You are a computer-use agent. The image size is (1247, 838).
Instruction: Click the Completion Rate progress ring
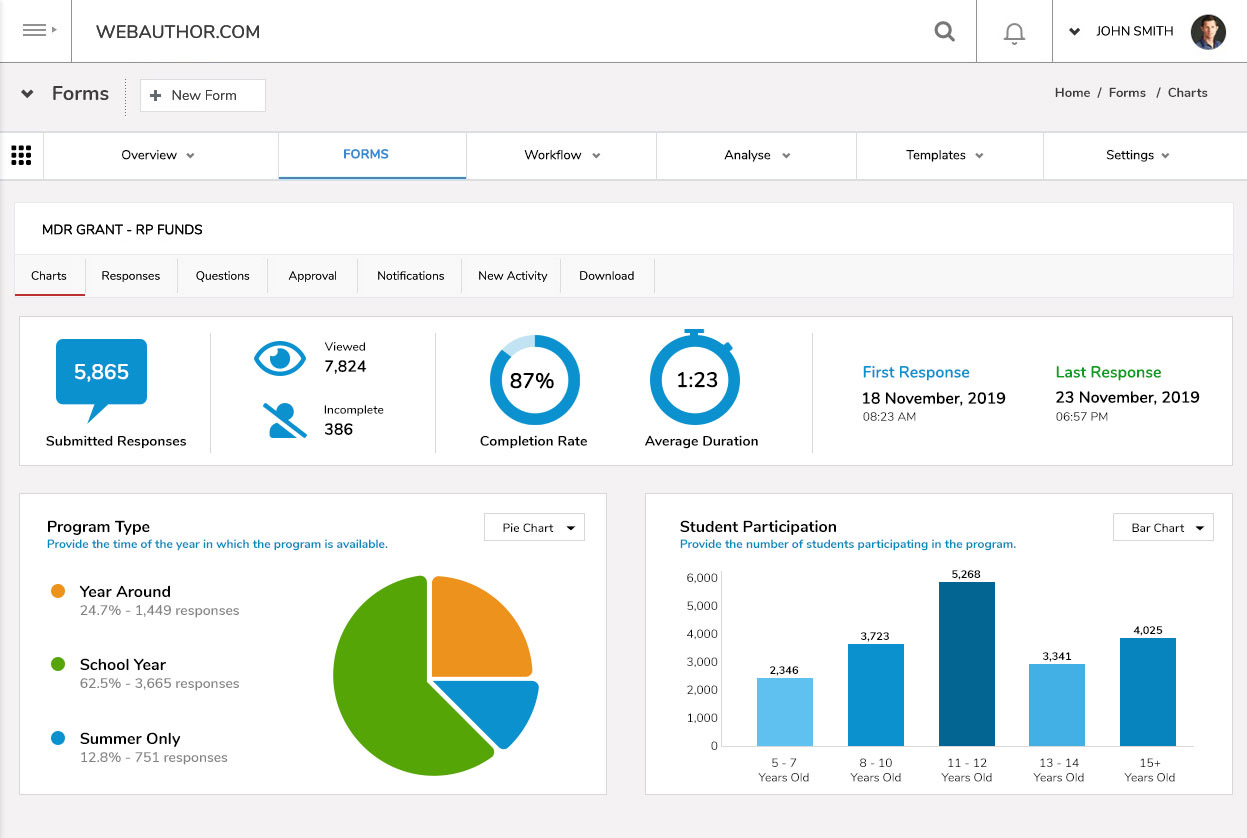coord(534,380)
